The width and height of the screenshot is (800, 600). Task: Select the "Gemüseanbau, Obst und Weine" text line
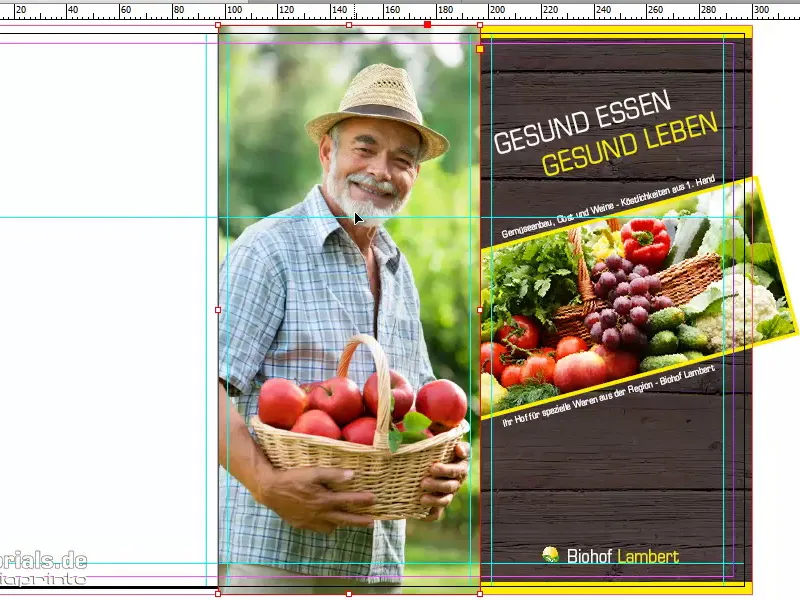coord(608,207)
